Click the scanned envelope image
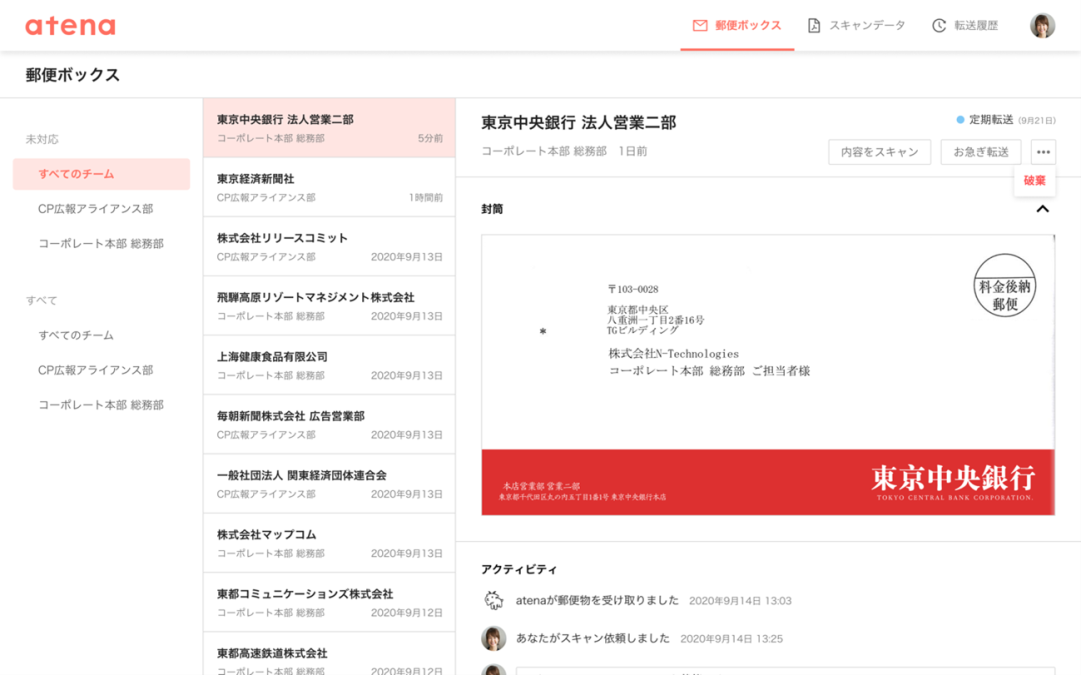Viewport: 1081px width, 675px height. (767, 375)
